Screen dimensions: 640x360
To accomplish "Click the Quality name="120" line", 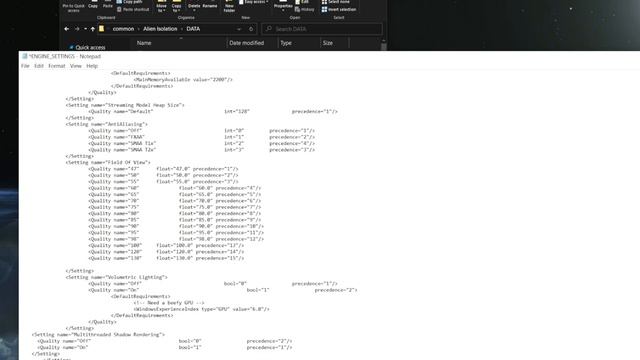I will [x=166, y=252].
